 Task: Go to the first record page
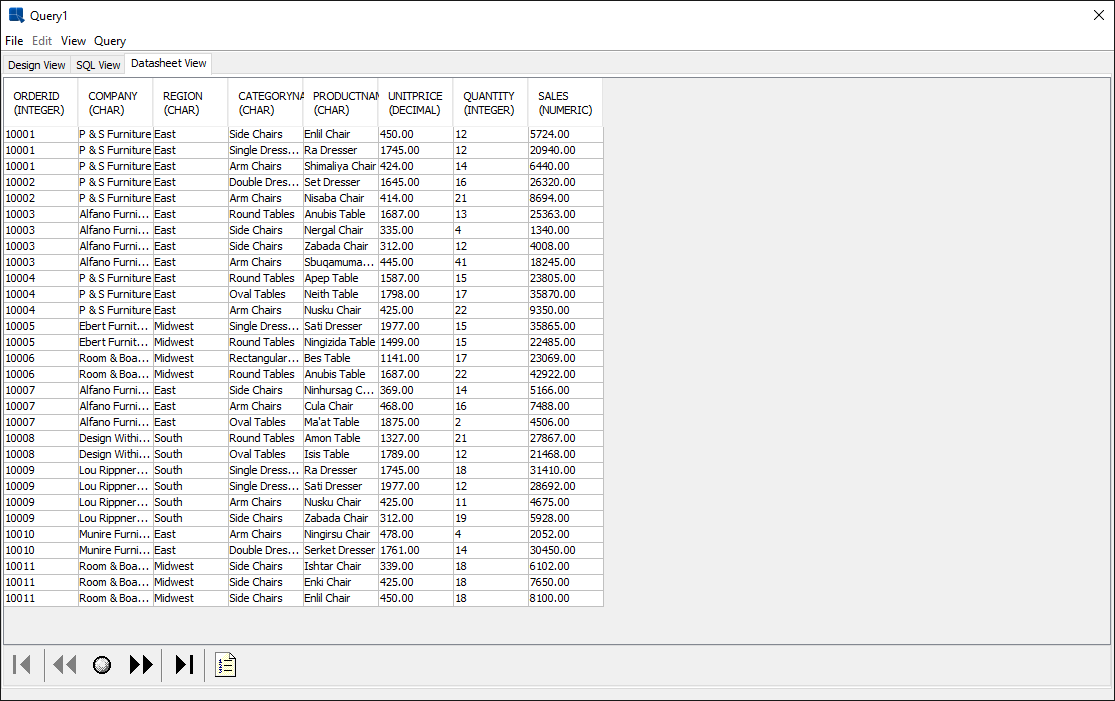point(22,665)
